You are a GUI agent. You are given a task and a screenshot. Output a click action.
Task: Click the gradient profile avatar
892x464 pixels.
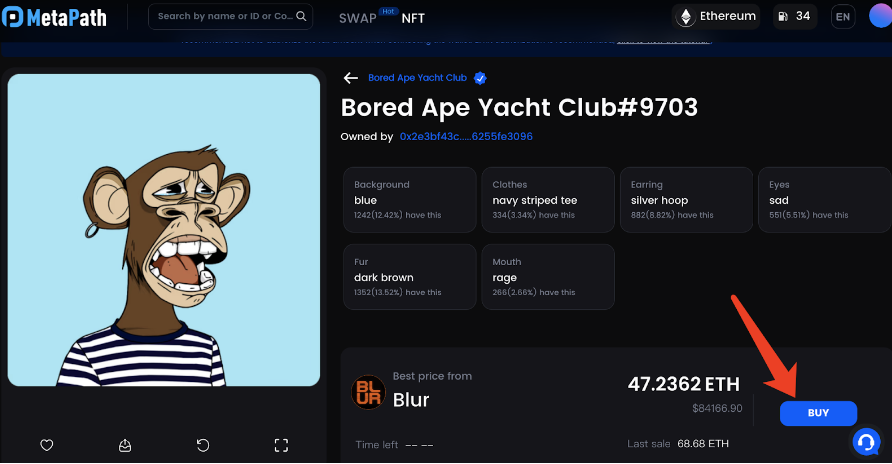pyautogui.click(x=880, y=17)
